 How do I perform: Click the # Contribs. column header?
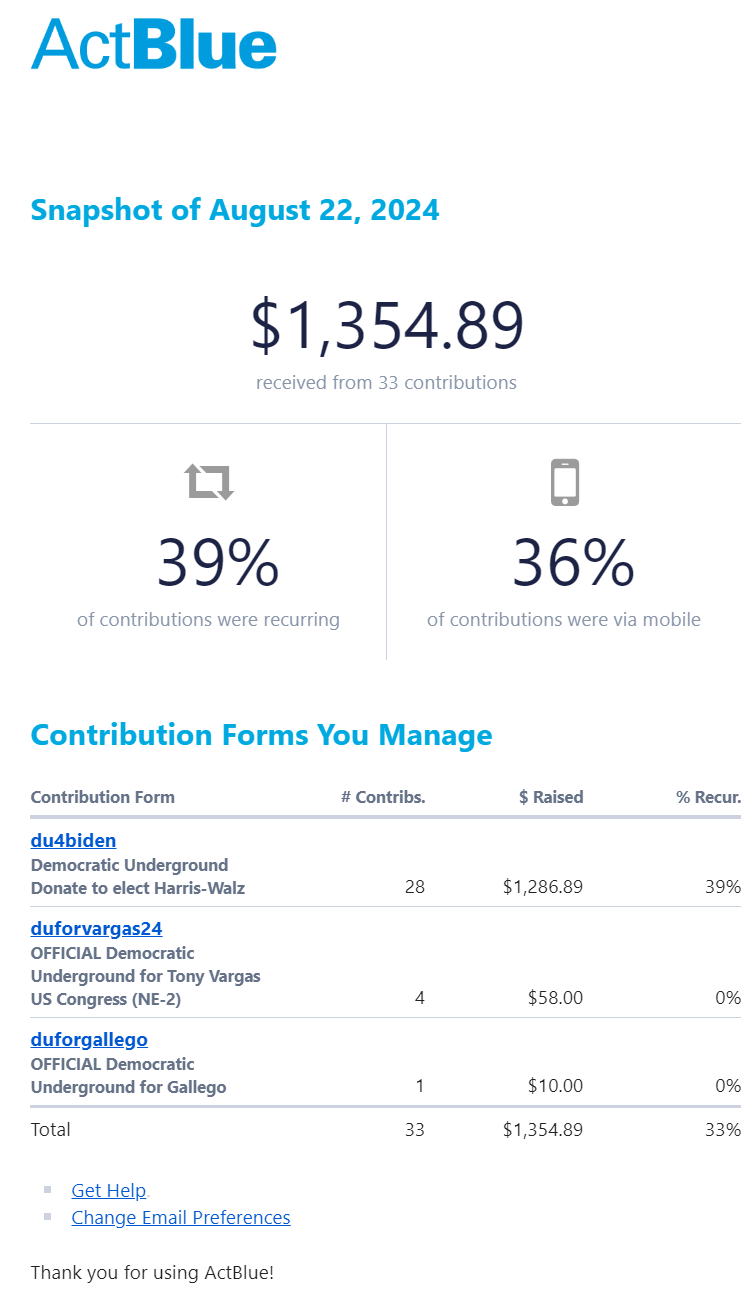point(383,798)
